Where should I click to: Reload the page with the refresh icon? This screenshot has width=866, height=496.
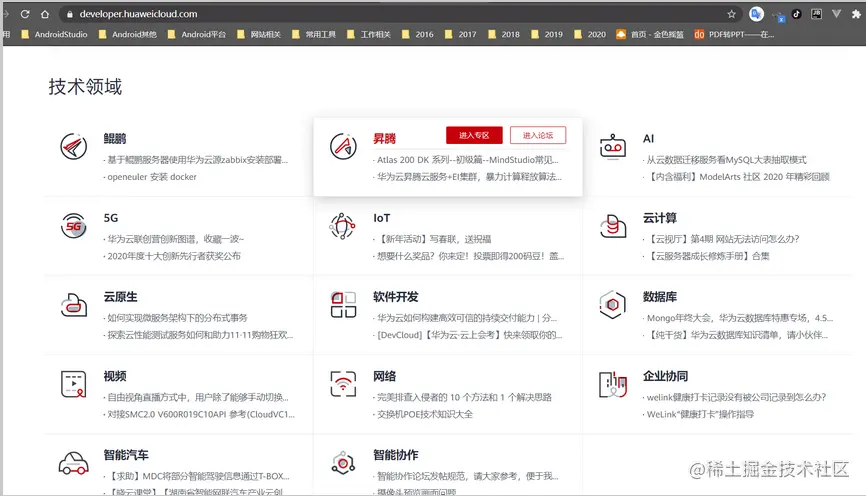point(25,14)
